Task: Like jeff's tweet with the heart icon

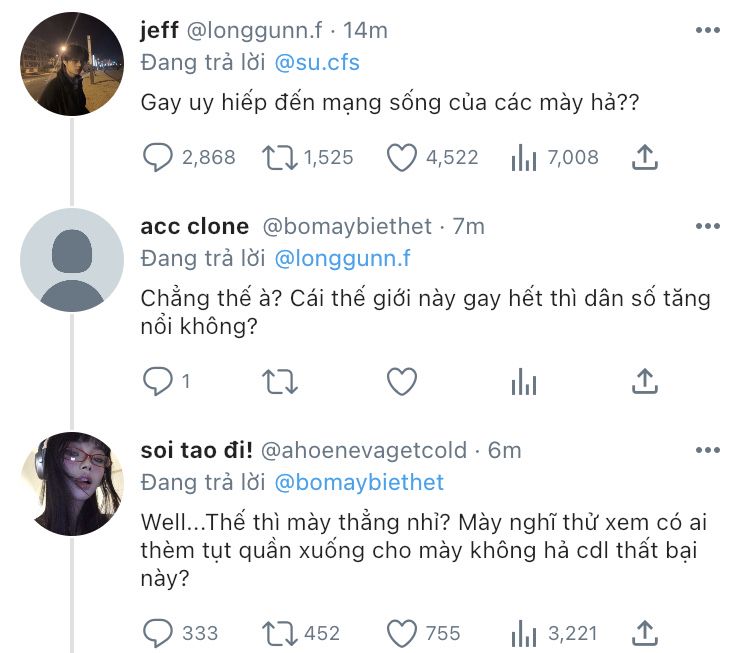Action: 401,157
